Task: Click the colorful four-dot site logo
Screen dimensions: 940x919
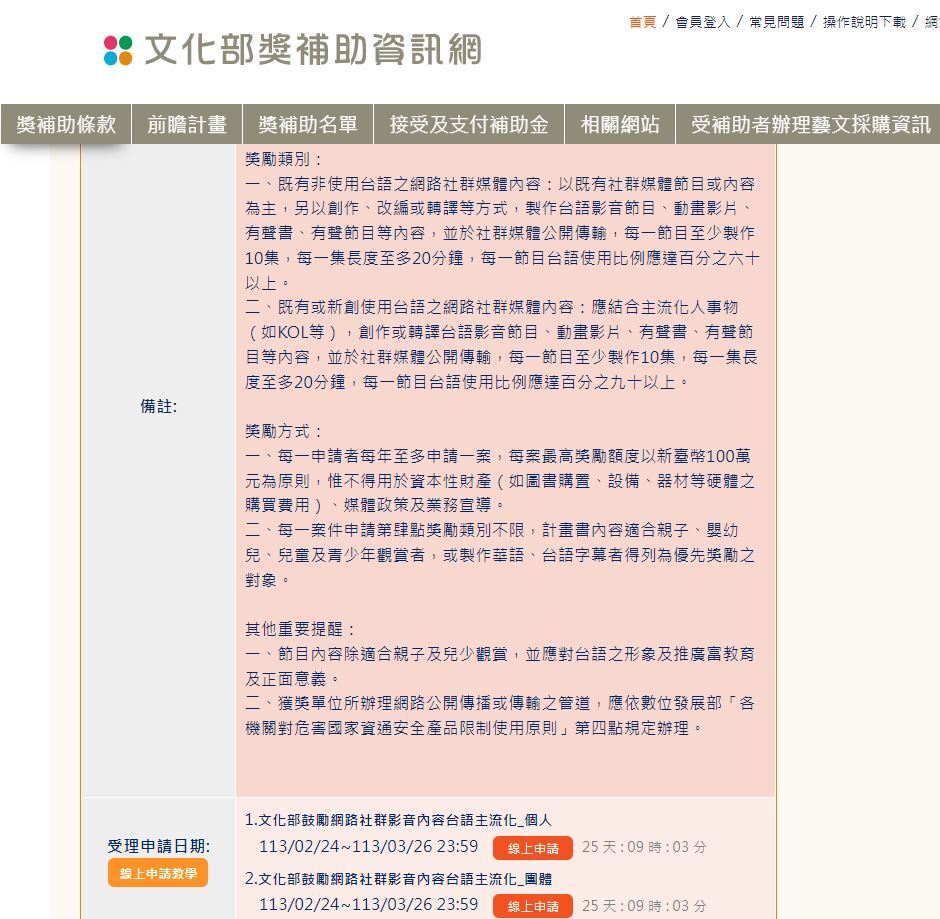Action: click(118, 50)
